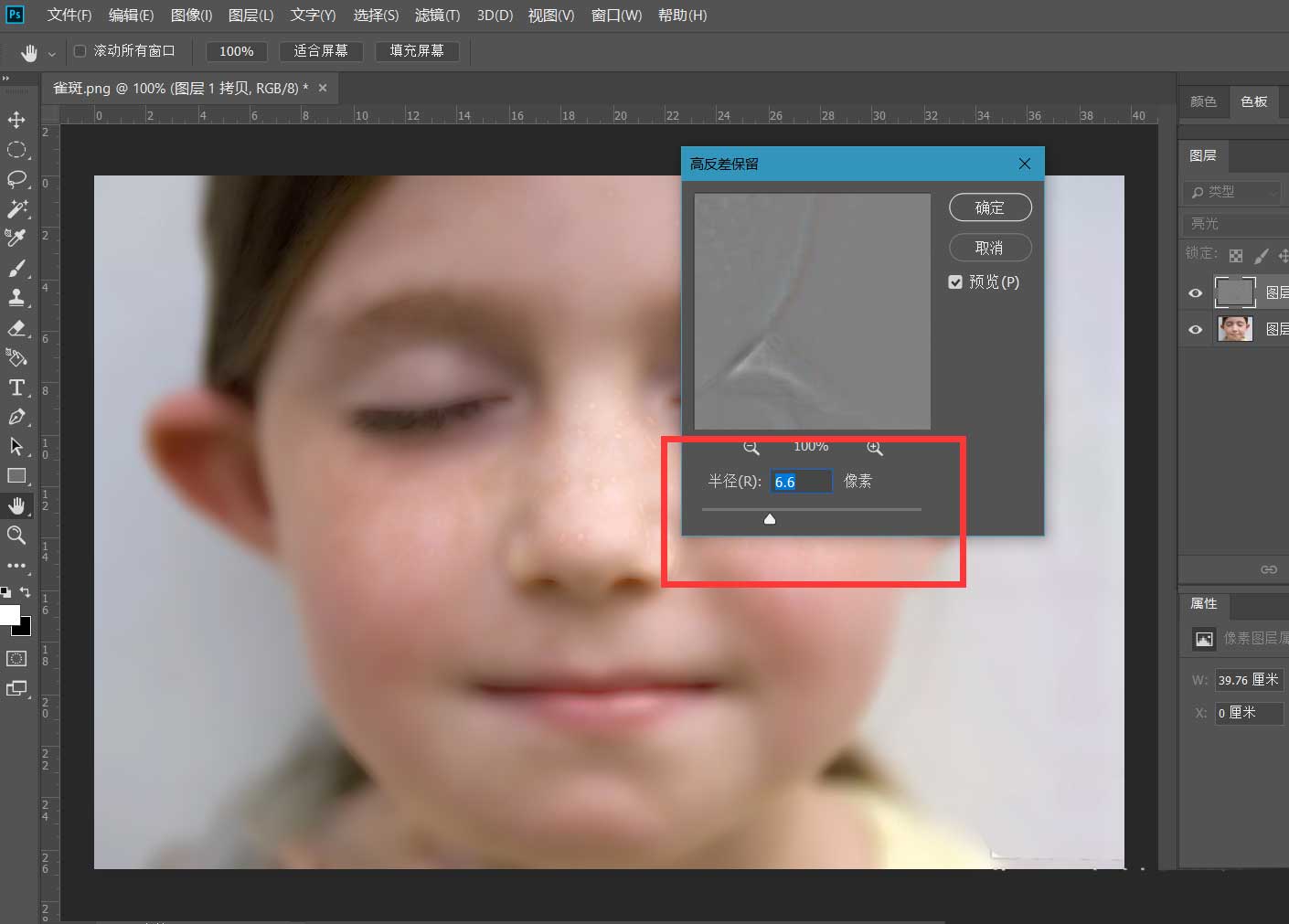
Task: Click the High Pass preview thumbnail
Action: pyautogui.click(x=813, y=311)
